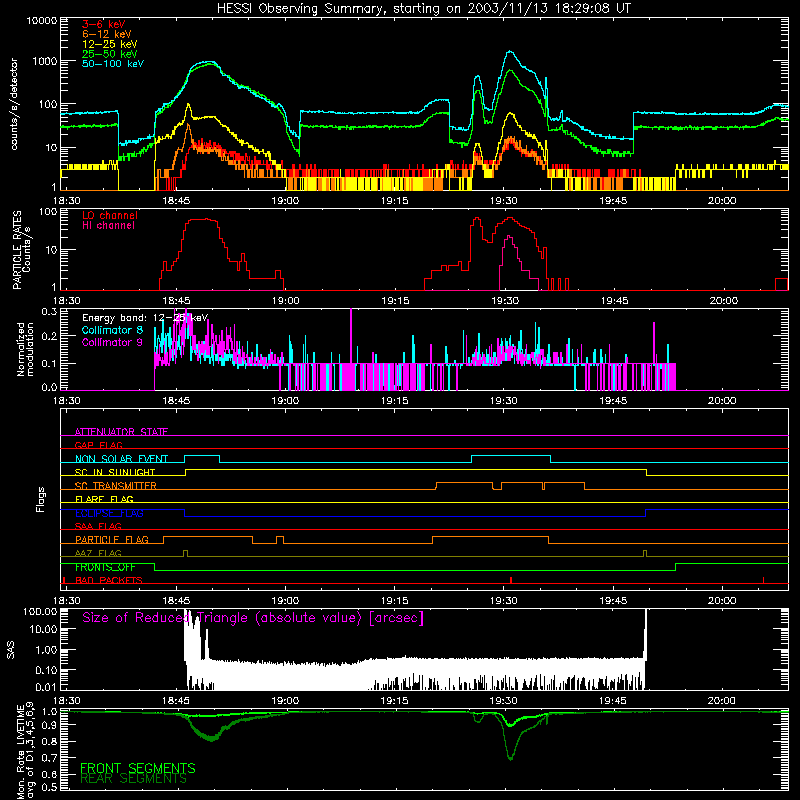Click the HESSI Observing Summary title

pos(423,9)
